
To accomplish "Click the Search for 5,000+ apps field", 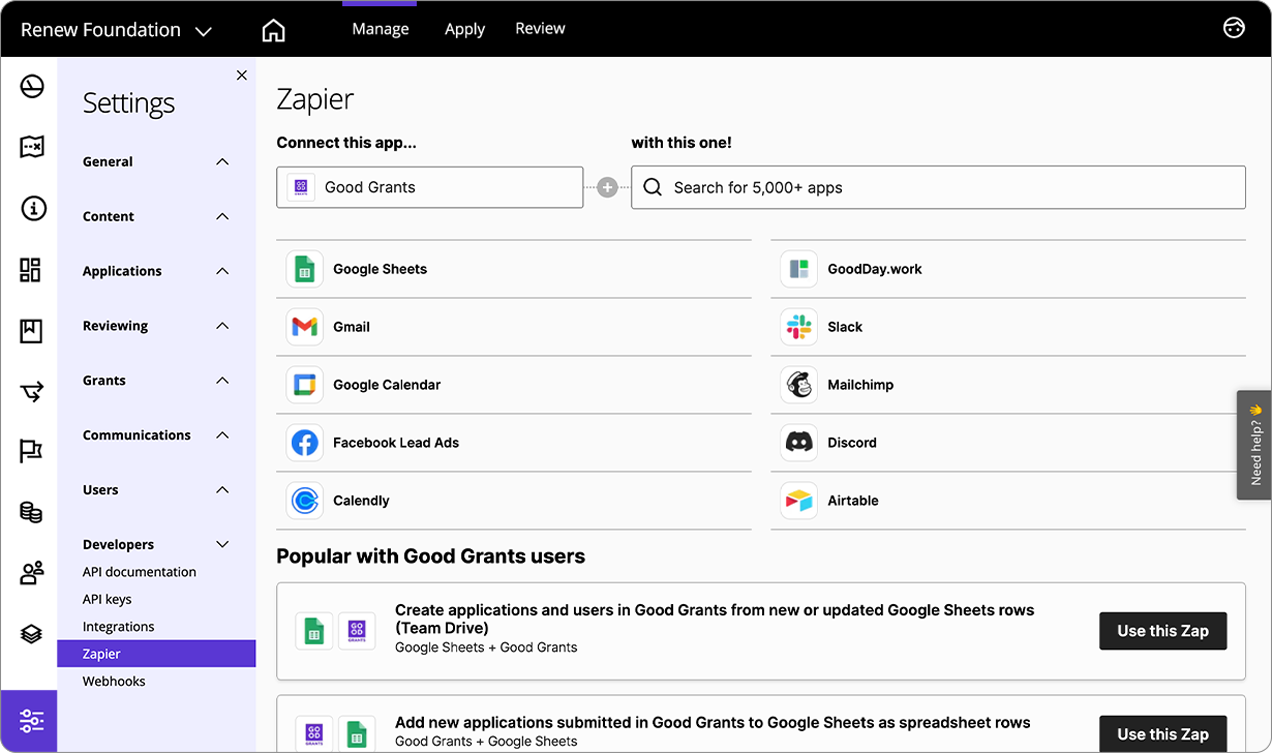I will 938,187.
